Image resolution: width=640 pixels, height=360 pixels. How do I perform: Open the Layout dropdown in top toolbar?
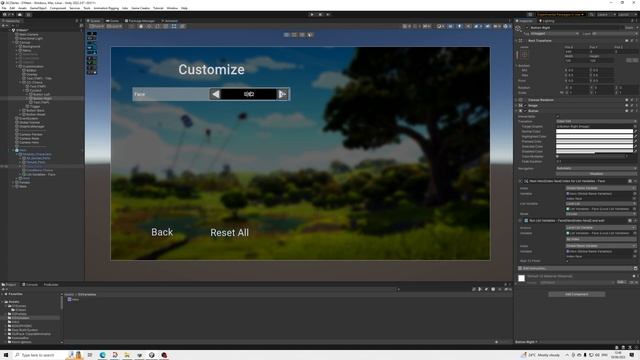627,14
